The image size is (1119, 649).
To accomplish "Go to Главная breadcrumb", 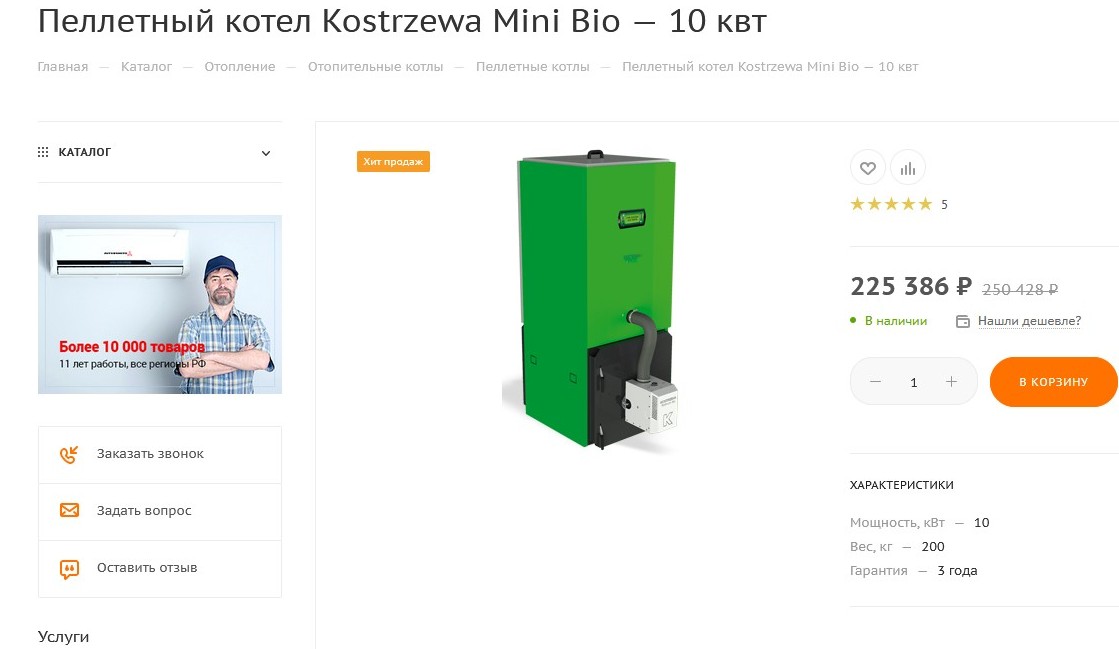I will tap(63, 67).
